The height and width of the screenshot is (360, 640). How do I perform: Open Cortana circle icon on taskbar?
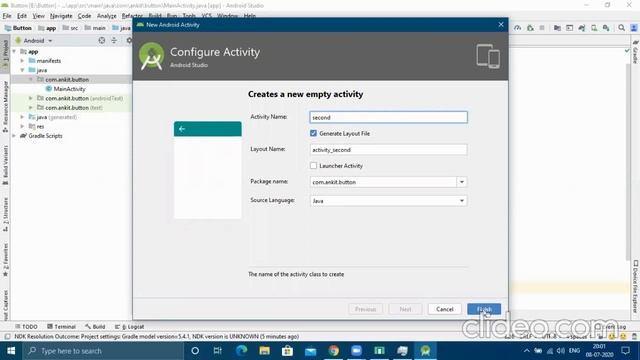[195, 351]
